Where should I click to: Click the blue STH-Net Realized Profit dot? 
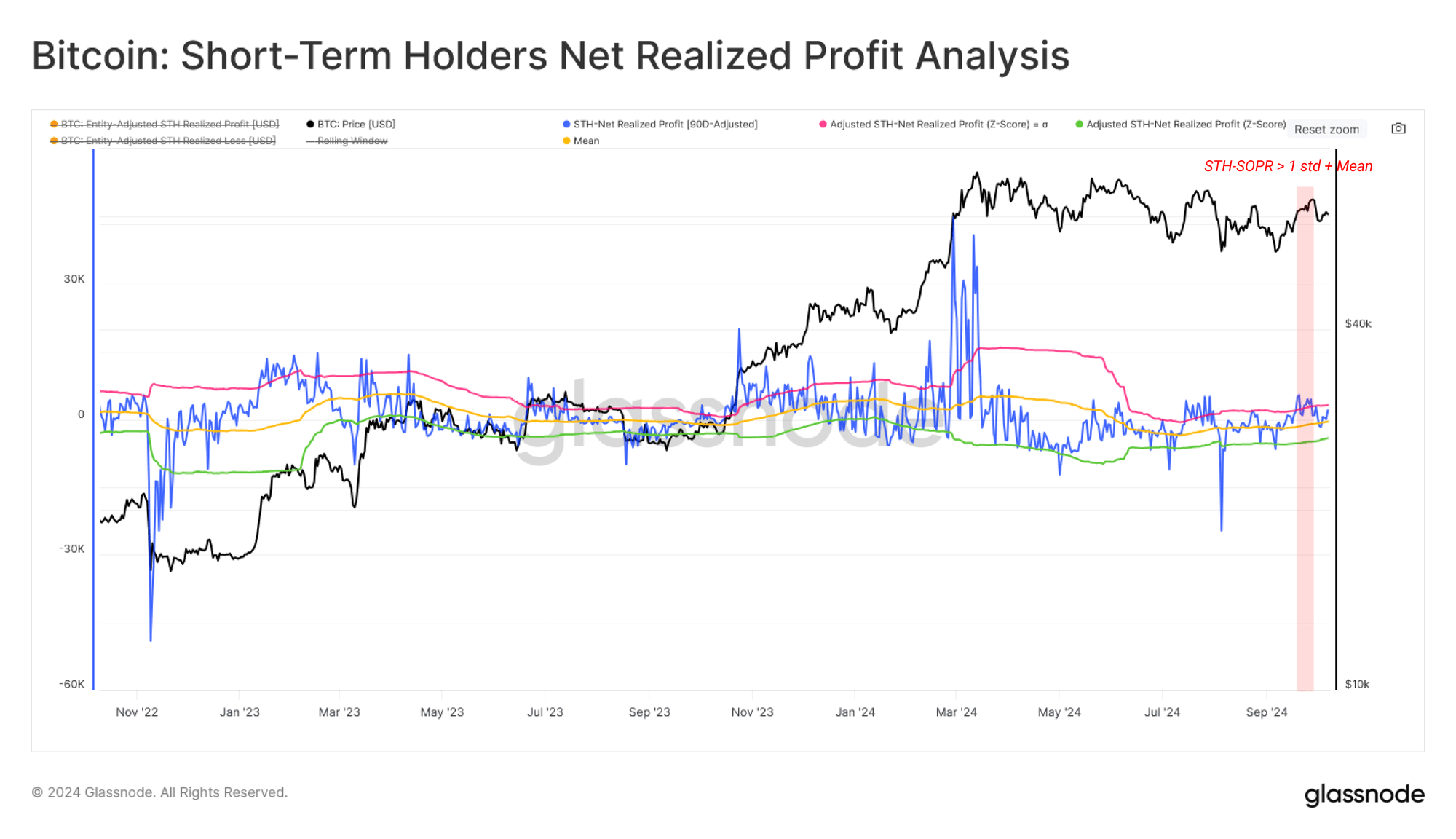click(x=566, y=125)
